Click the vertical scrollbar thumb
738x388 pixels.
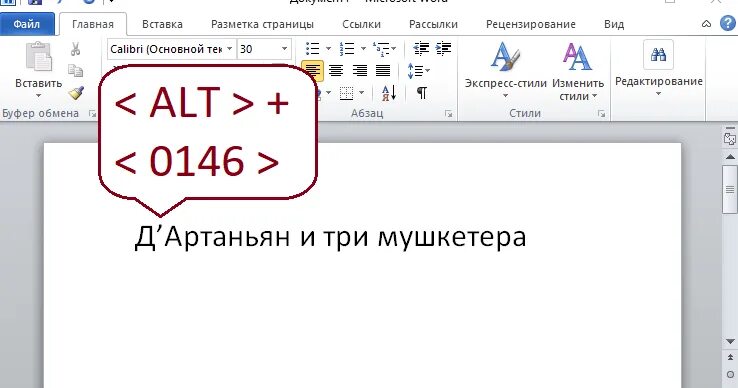tap(730, 189)
